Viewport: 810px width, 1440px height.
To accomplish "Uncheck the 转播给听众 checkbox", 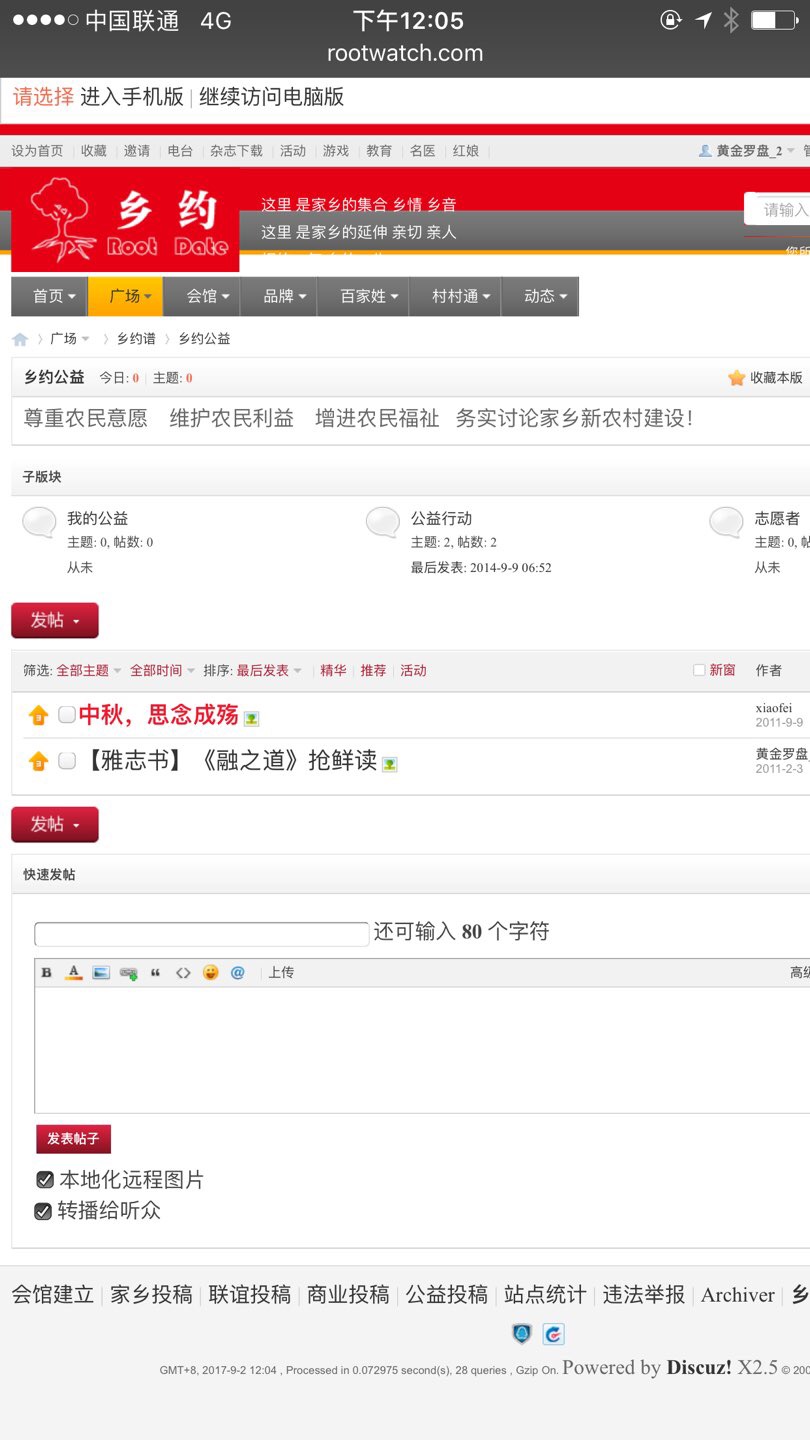I will pyautogui.click(x=43, y=1211).
